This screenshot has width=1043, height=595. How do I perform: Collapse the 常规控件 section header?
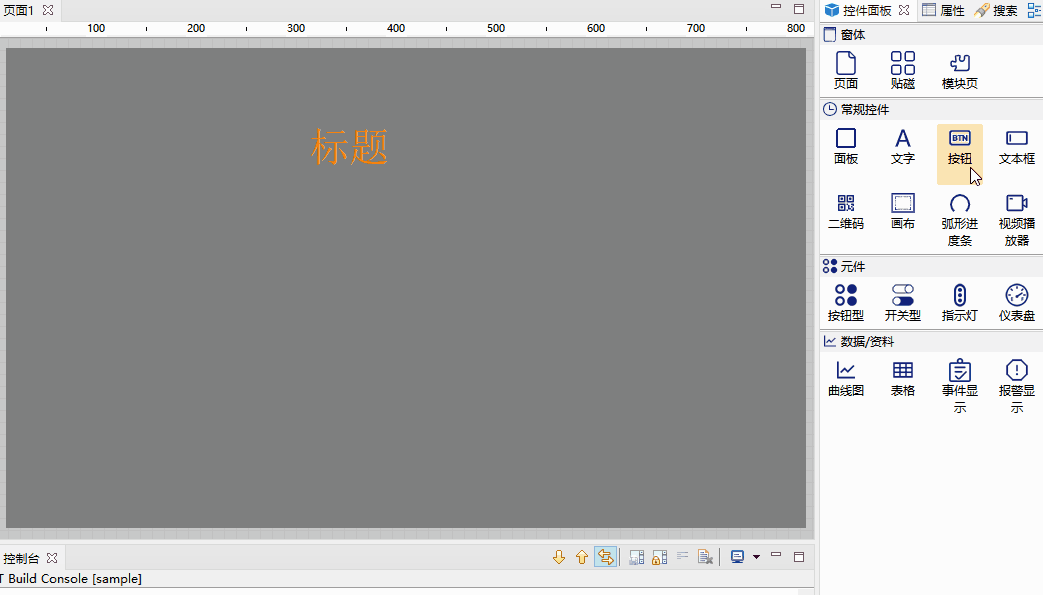click(864, 109)
